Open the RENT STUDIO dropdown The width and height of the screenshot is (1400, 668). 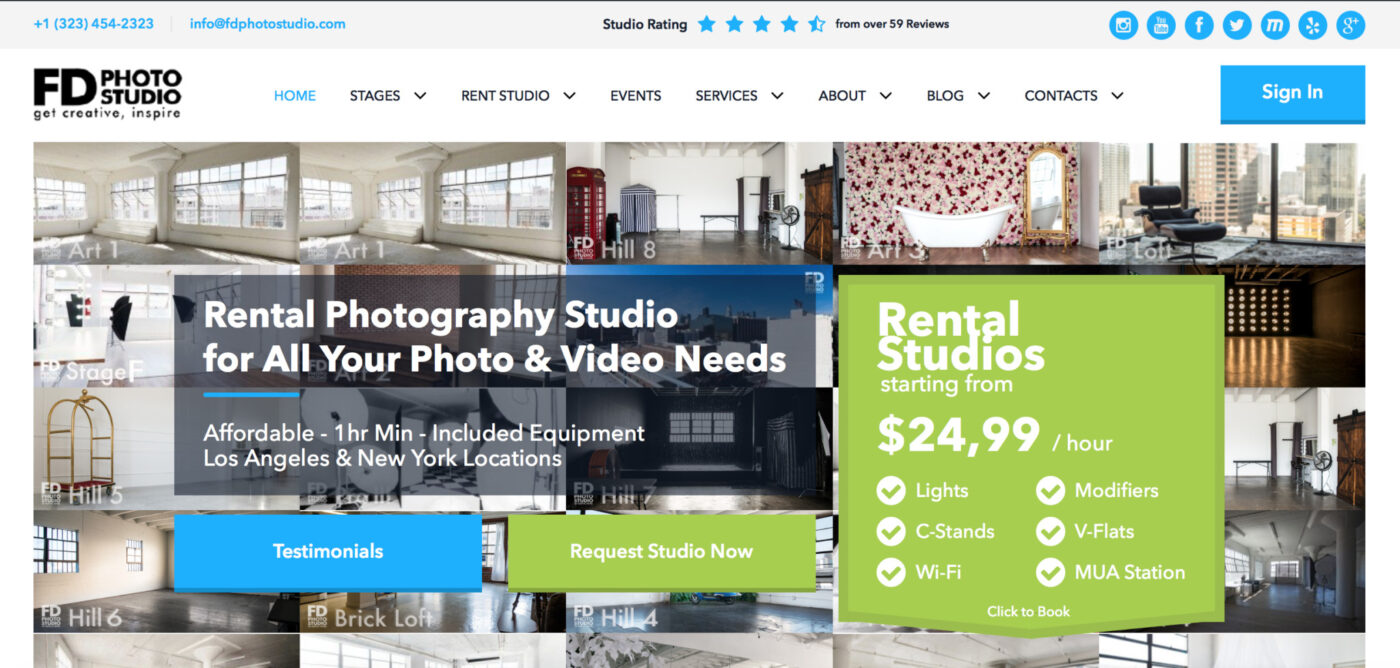click(x=517, y=96)
